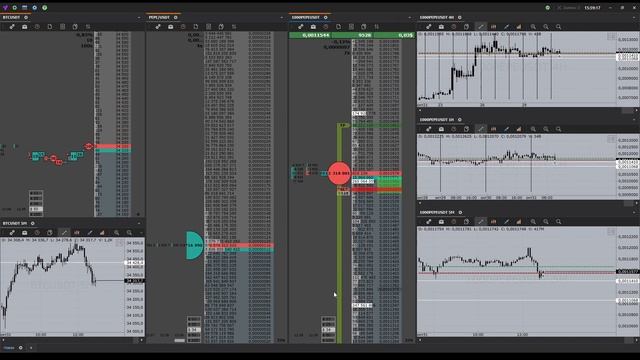640x360 pixels.
Task: Toggle the corner grid icon in 4H chart
Action: coord(611,37)
